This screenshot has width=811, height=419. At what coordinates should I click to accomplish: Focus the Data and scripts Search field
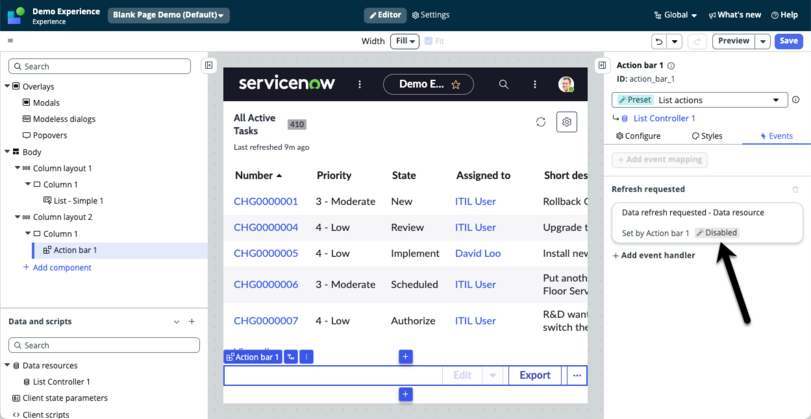click(104, 345)
